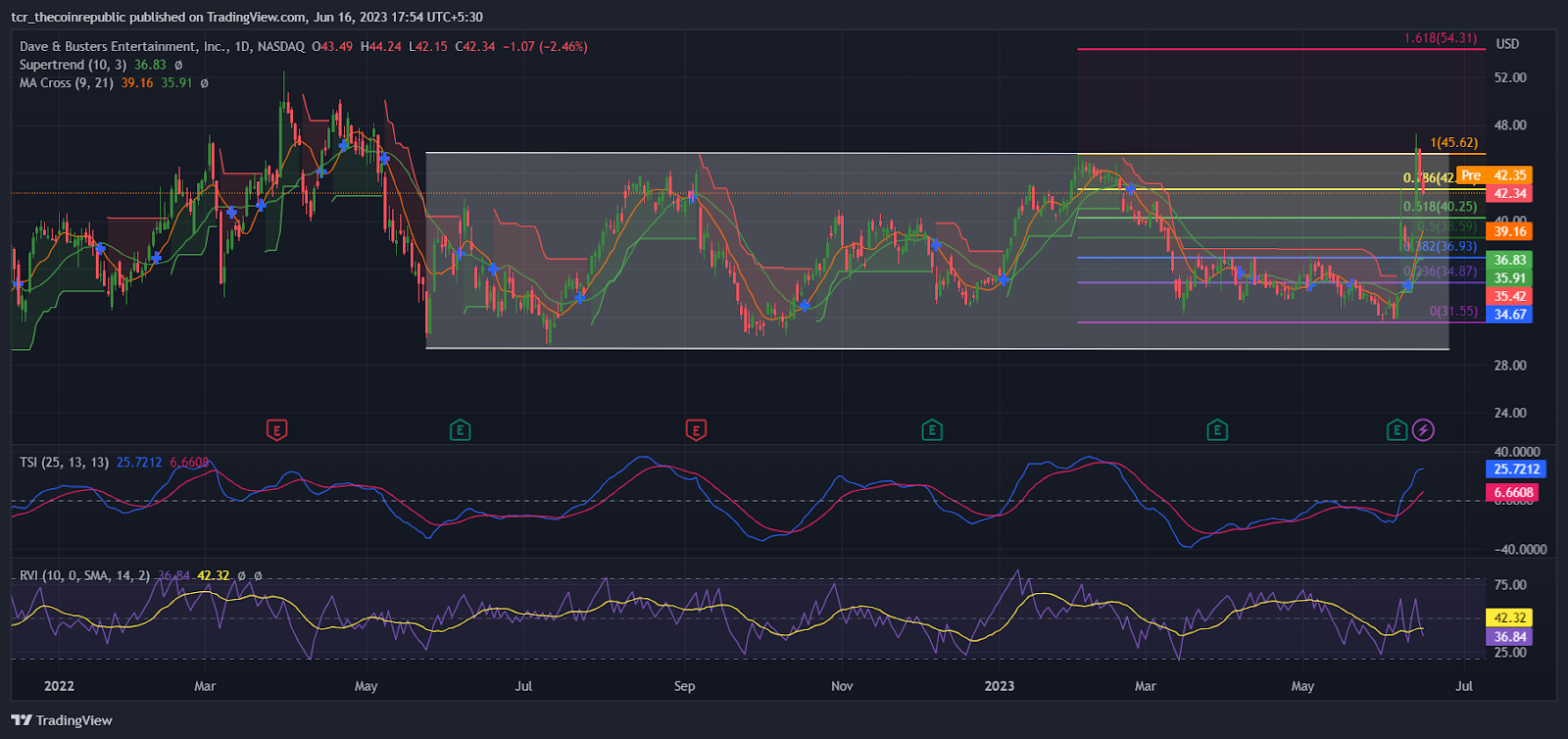Viewport: 1568px width, 739px height.
Task: Click the MA Cross value 35.91 in legend
Action: click(x=177, y=83)
